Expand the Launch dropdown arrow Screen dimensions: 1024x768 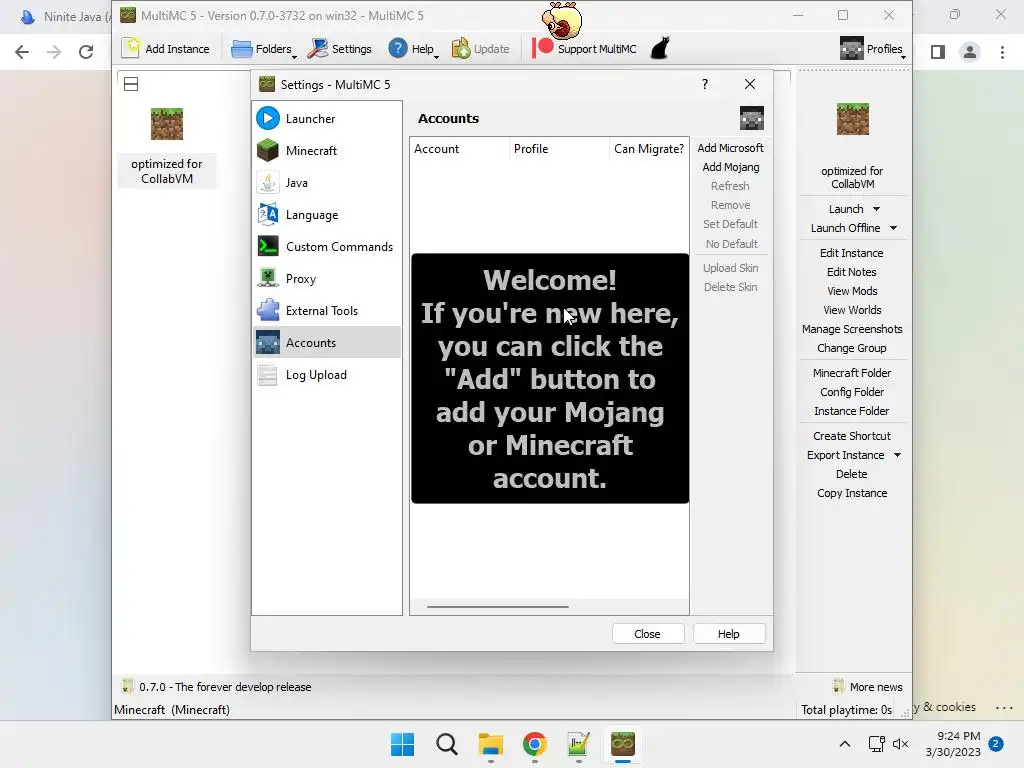pos(876,209)
